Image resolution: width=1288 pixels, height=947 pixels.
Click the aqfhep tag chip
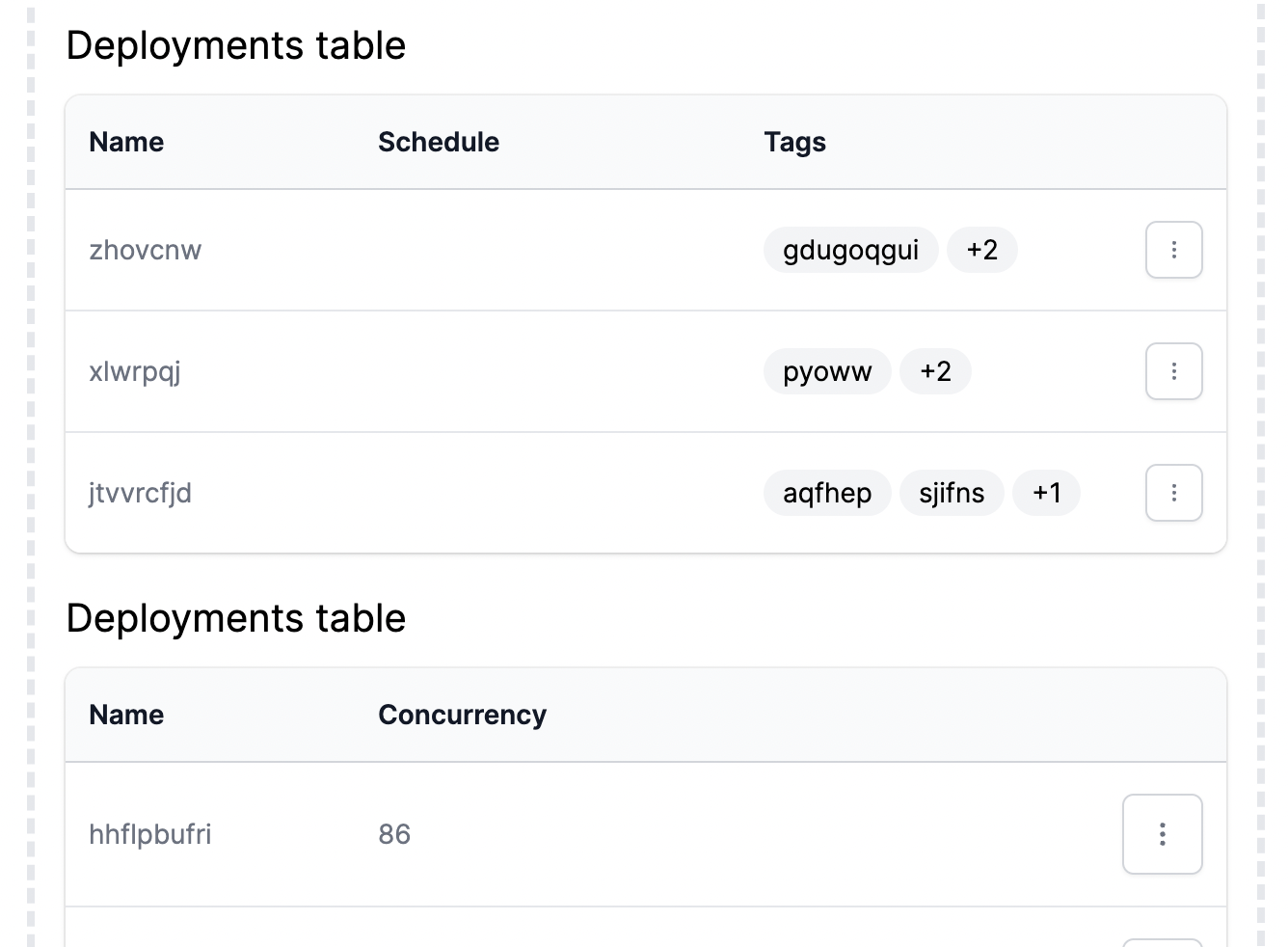[827, 493]
